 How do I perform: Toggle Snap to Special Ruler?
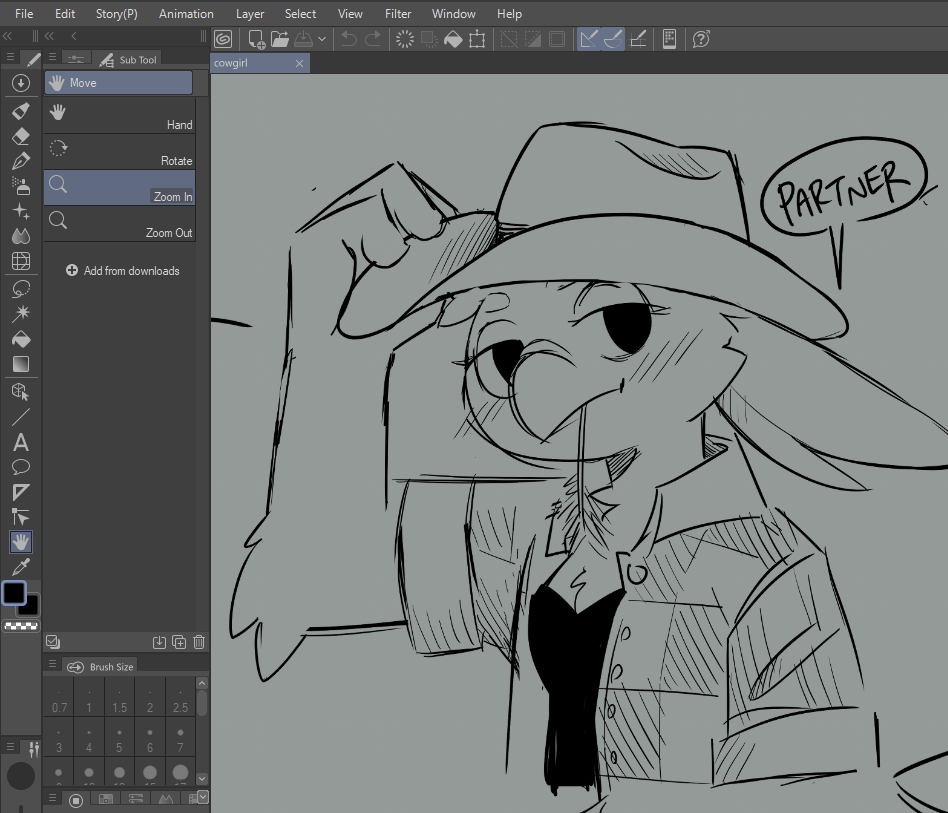click(x=614, y=39)
